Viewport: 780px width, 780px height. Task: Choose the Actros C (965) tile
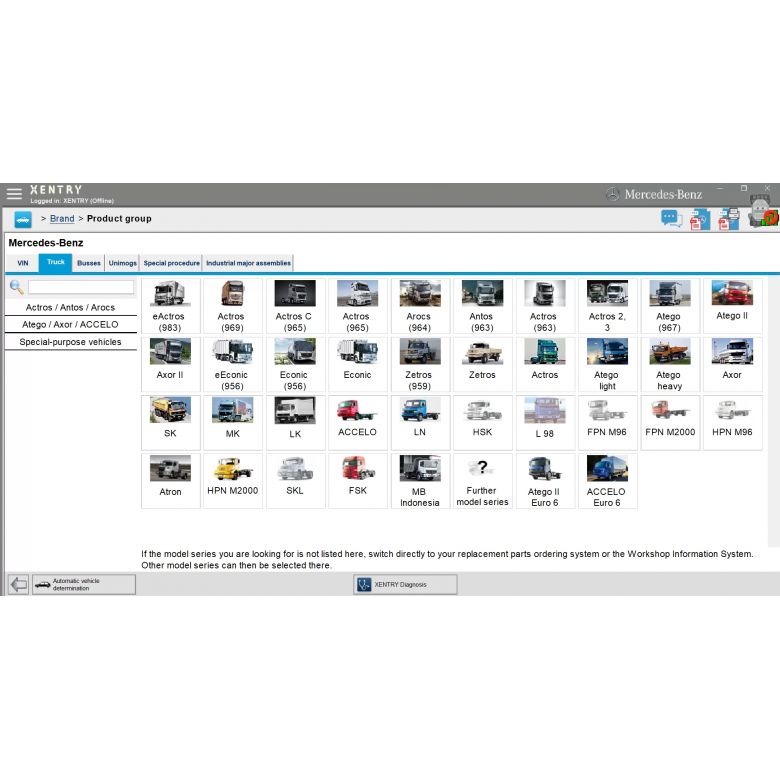pos(295,306)
